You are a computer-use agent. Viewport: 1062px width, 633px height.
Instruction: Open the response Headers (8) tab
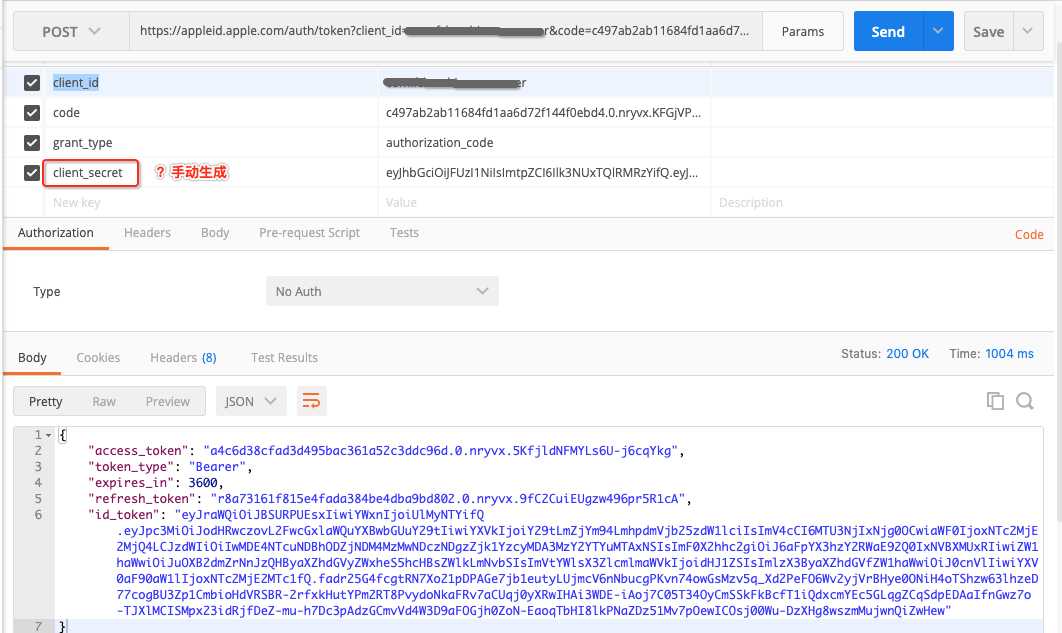point(184,357)
